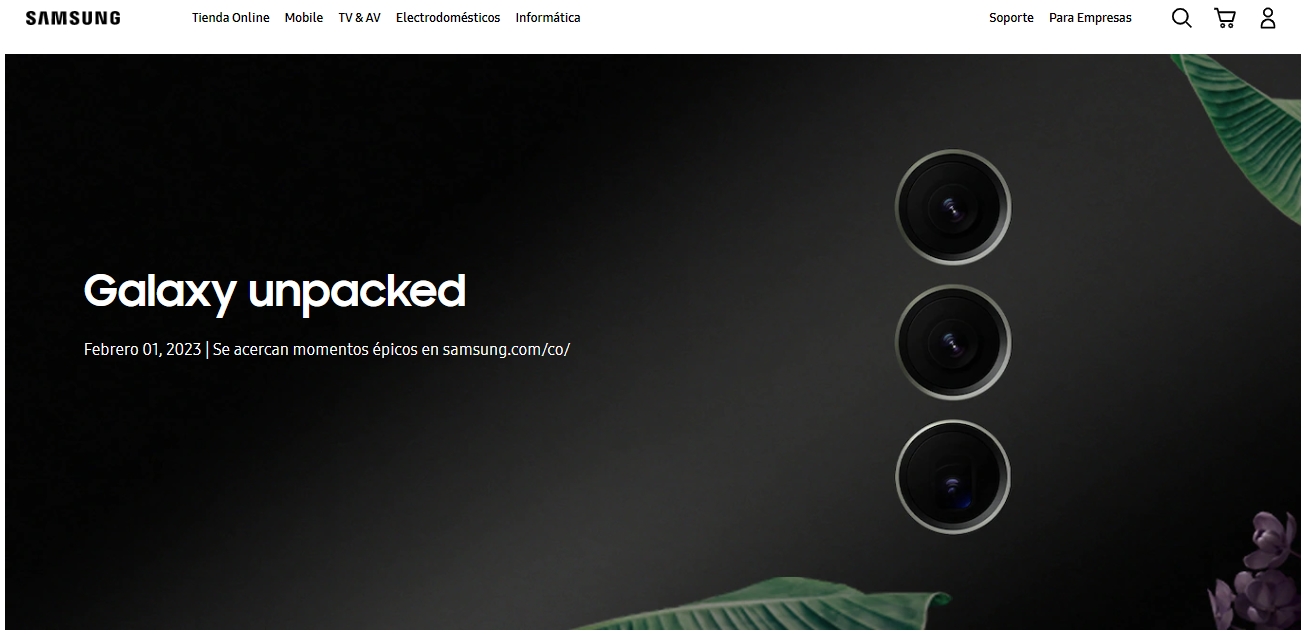Click the samsung.com/co/ text in banner
The image size is (1308, 634).
pyautogui.click(x=506, y=350)
